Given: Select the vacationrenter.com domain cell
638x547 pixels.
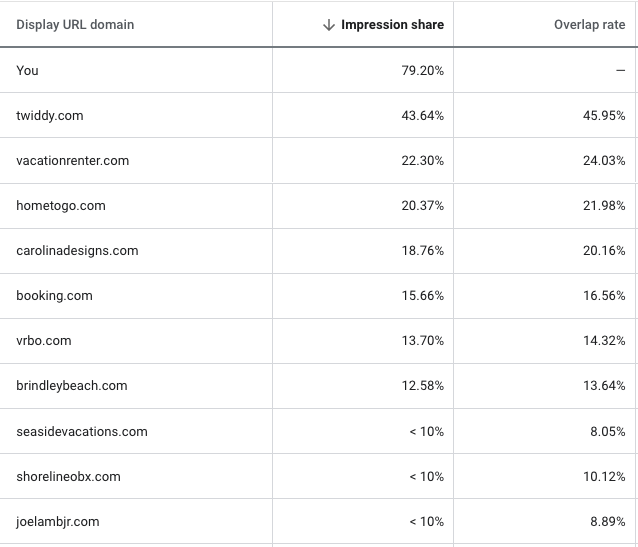Looking at the screenshot, I should click(x=72, y=161).
